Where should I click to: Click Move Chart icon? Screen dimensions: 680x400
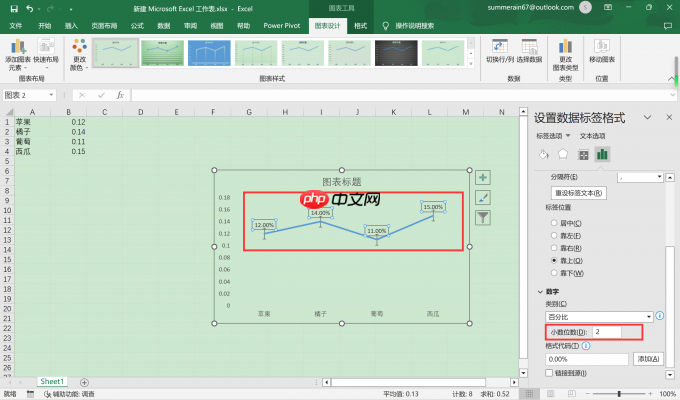(602, 46)
